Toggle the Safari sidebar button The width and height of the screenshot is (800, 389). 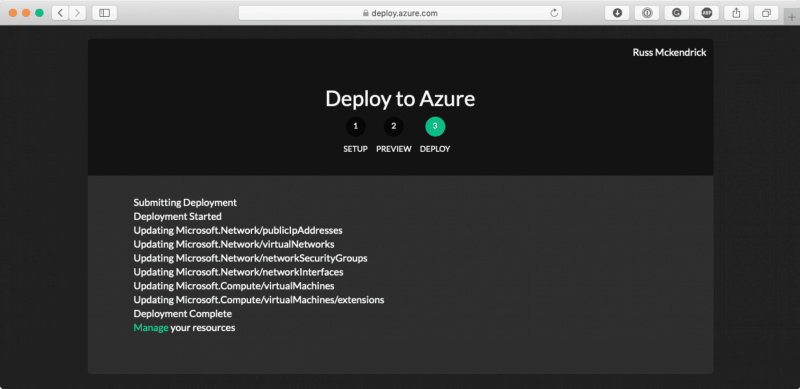click(105, 13)
